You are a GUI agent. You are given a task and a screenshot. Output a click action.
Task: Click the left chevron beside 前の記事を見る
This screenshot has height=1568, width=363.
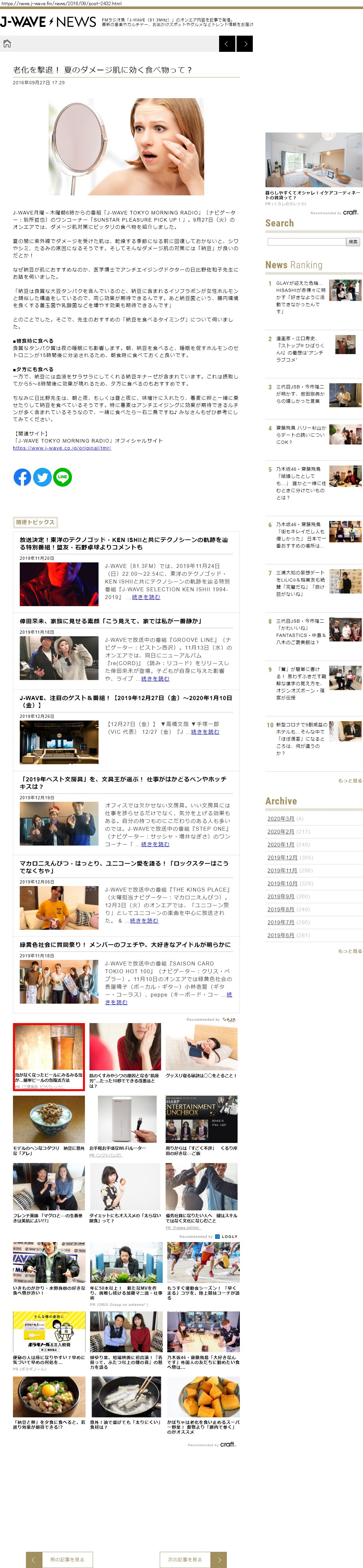33,1559
